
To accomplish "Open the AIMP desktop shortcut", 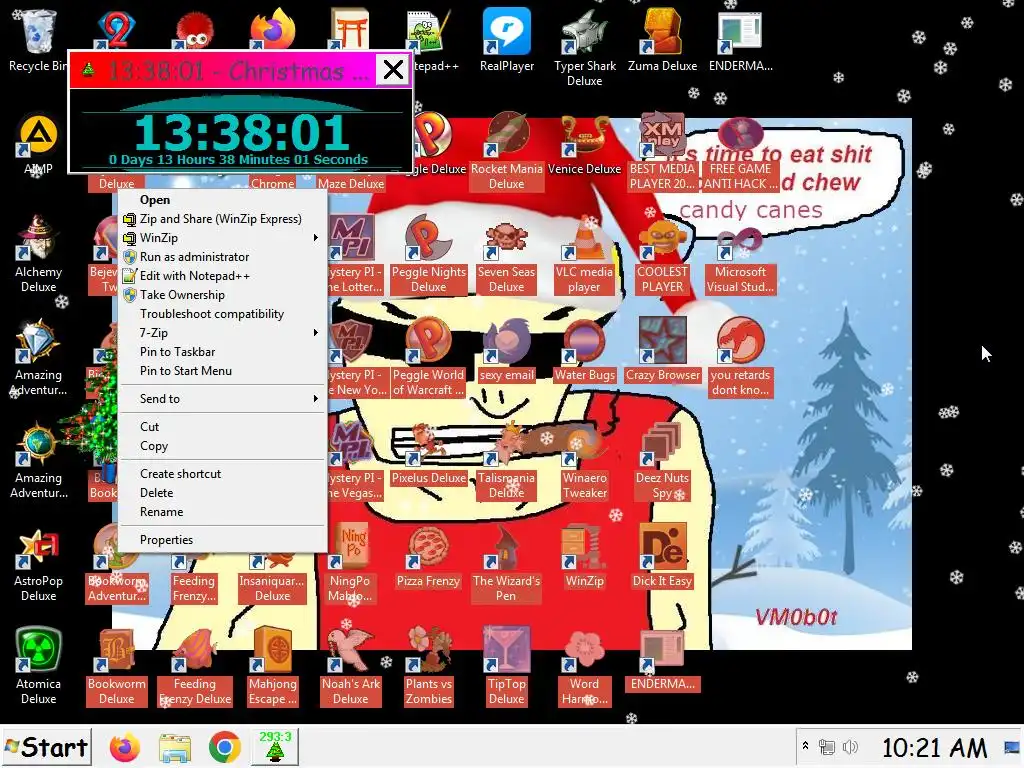I will [x=38, y=145].
